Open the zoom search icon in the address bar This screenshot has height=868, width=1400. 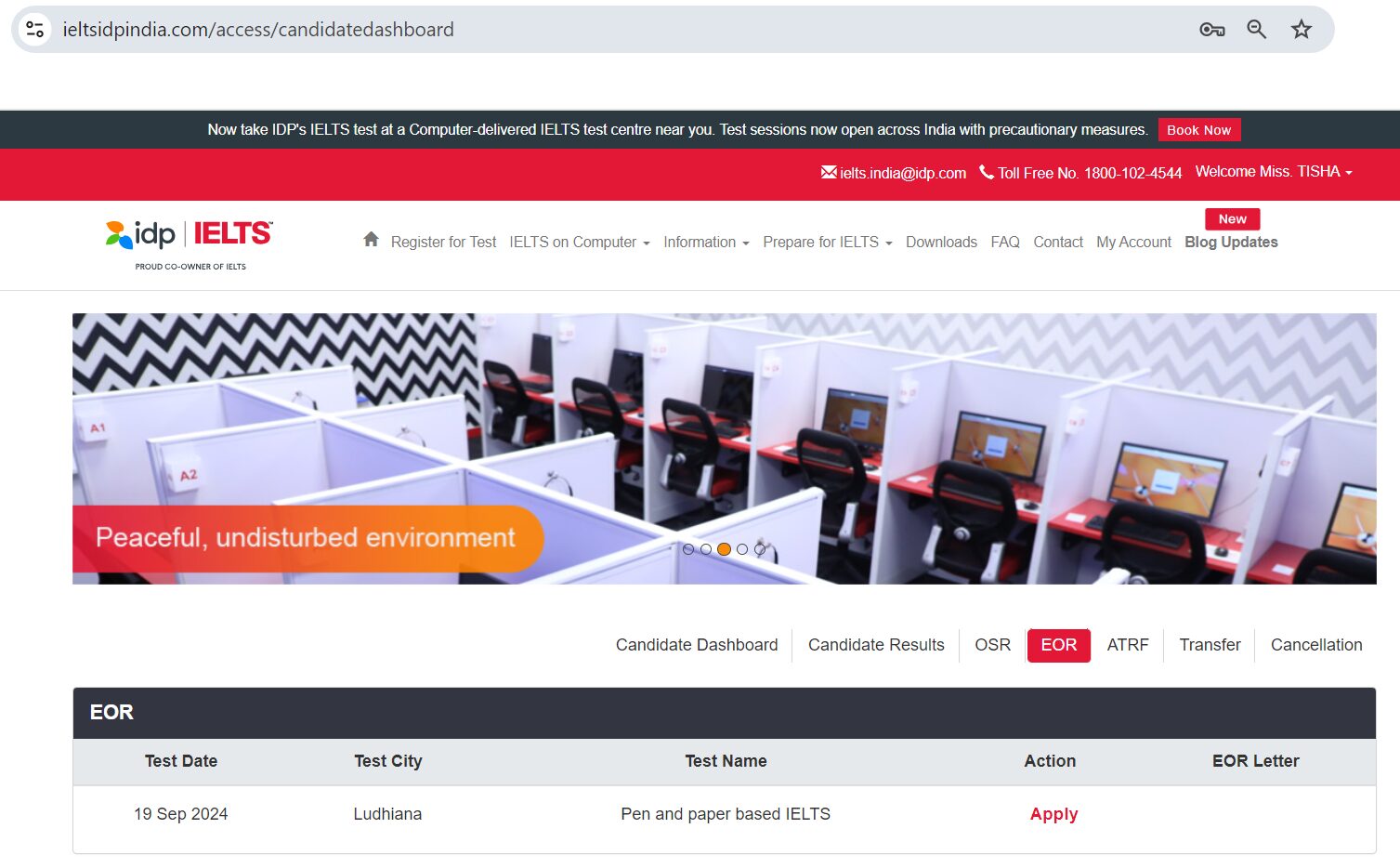tap(1256, 29)
